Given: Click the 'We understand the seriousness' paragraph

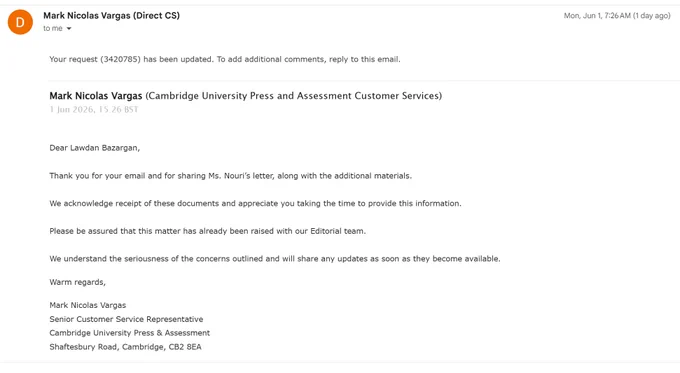Looking at the screenshot, I should click(x=275, y=258).
